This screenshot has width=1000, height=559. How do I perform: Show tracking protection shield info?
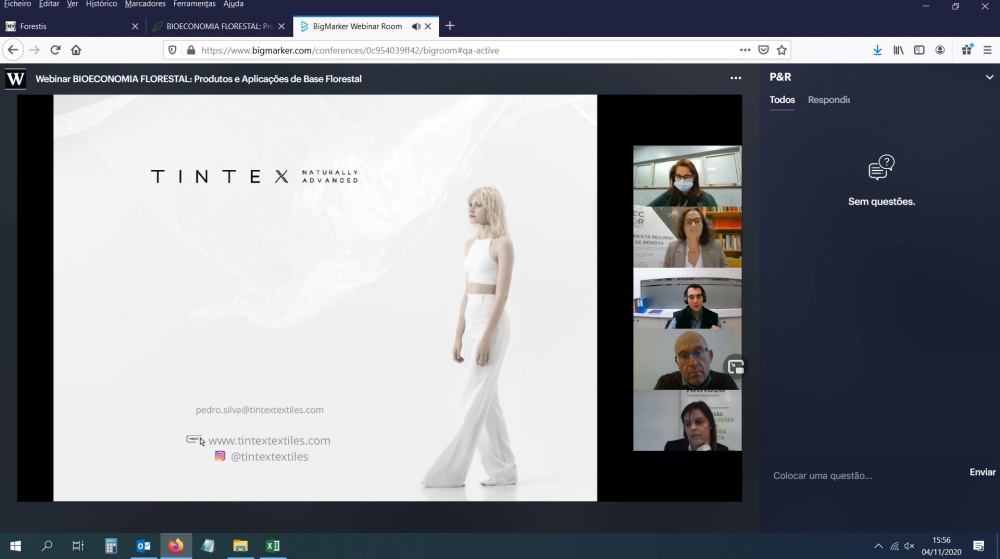pyautogui.click(x=172, y=50)
